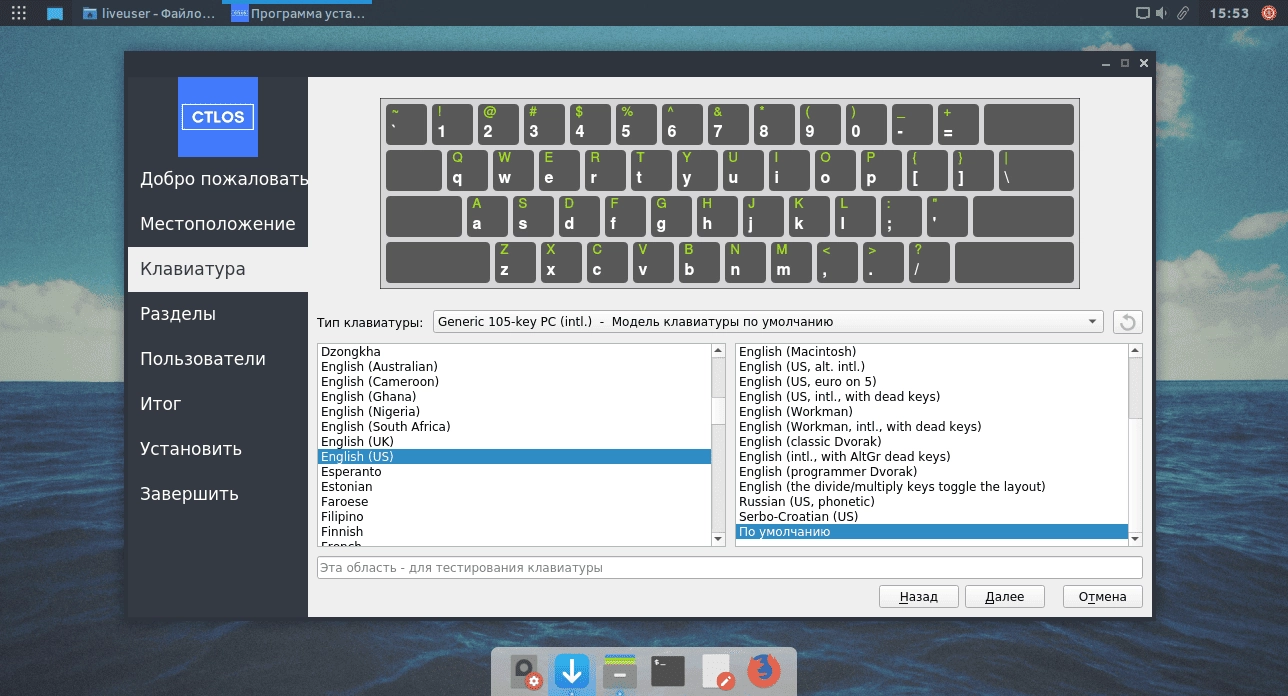Open the keyboard model dropdown
Image resolution: width=1288 pixels, height=696 pixels.
click(768, 321)
